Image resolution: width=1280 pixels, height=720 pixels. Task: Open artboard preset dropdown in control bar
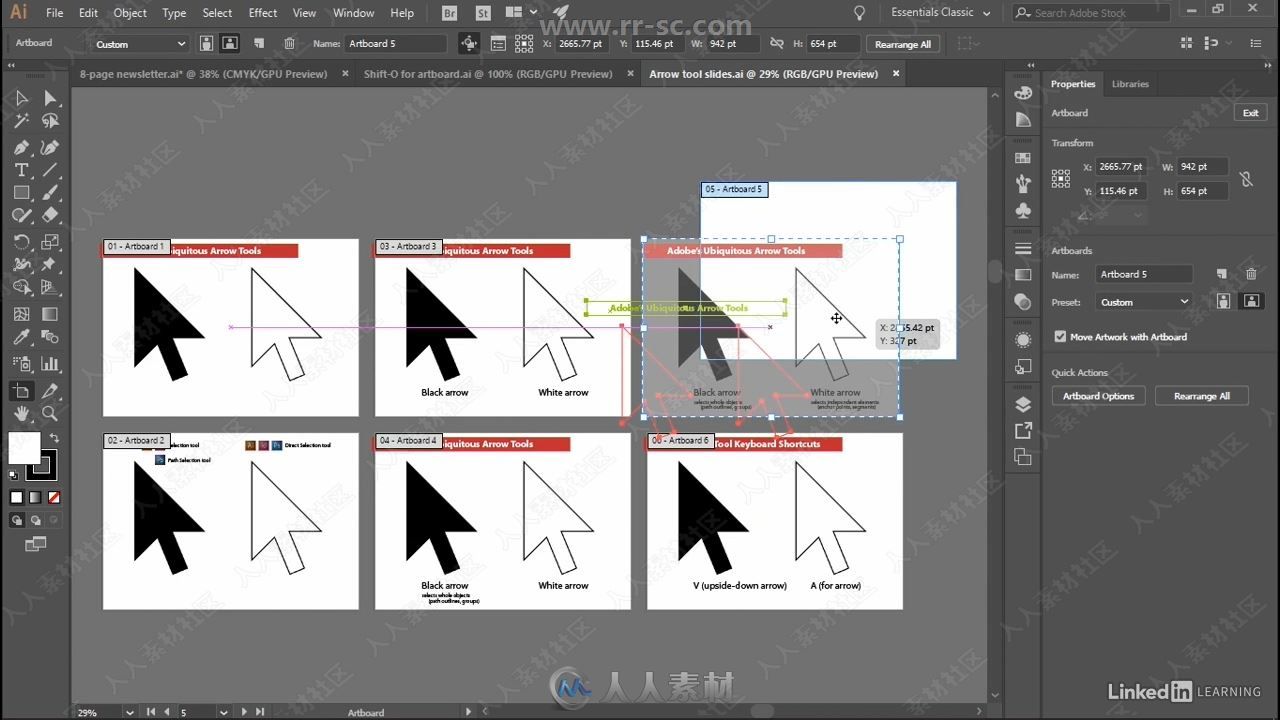[139, 44]
